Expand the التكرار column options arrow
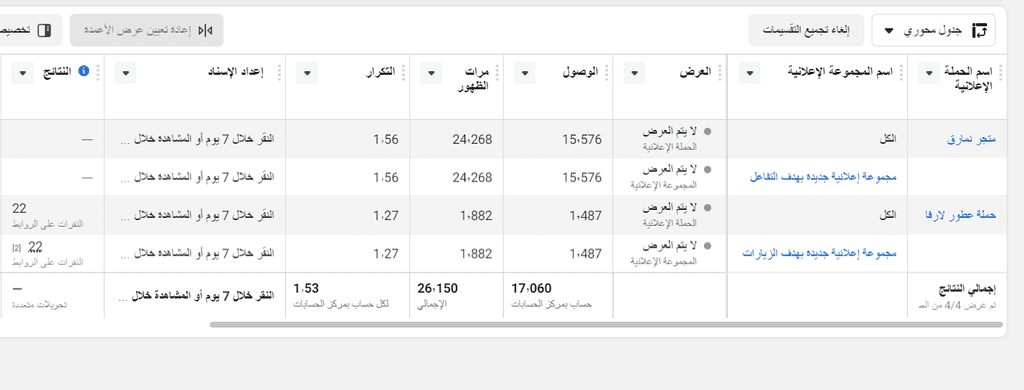The width and height of the screenshot is (1024, 390). click(306, 73)
